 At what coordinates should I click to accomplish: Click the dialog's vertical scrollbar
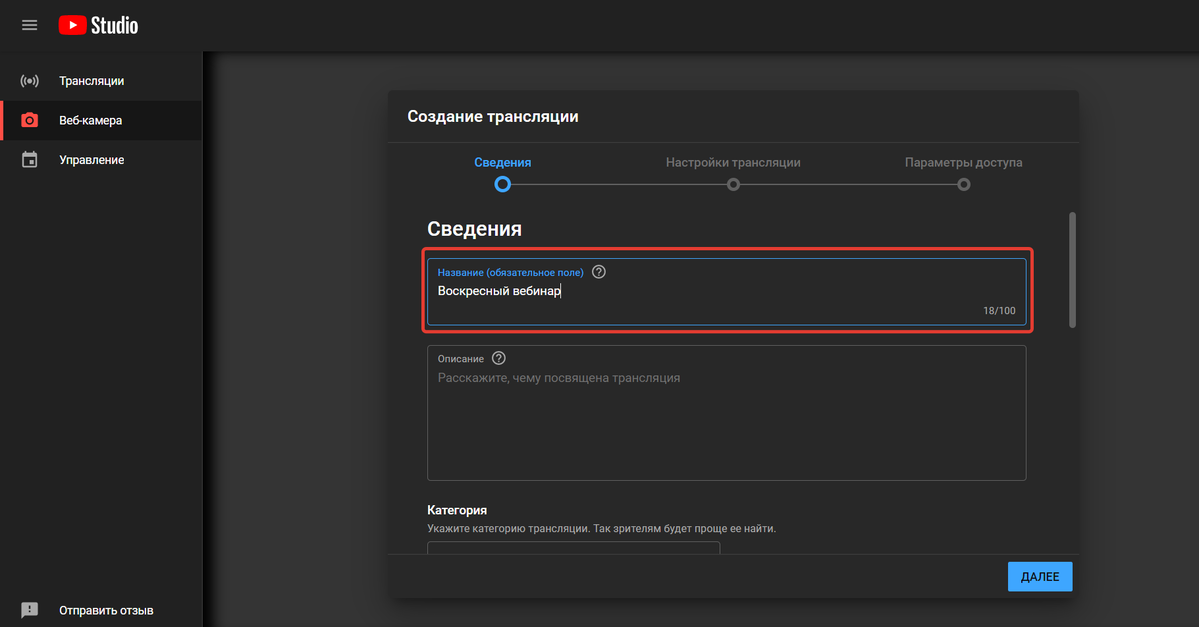coord(1072,270)
